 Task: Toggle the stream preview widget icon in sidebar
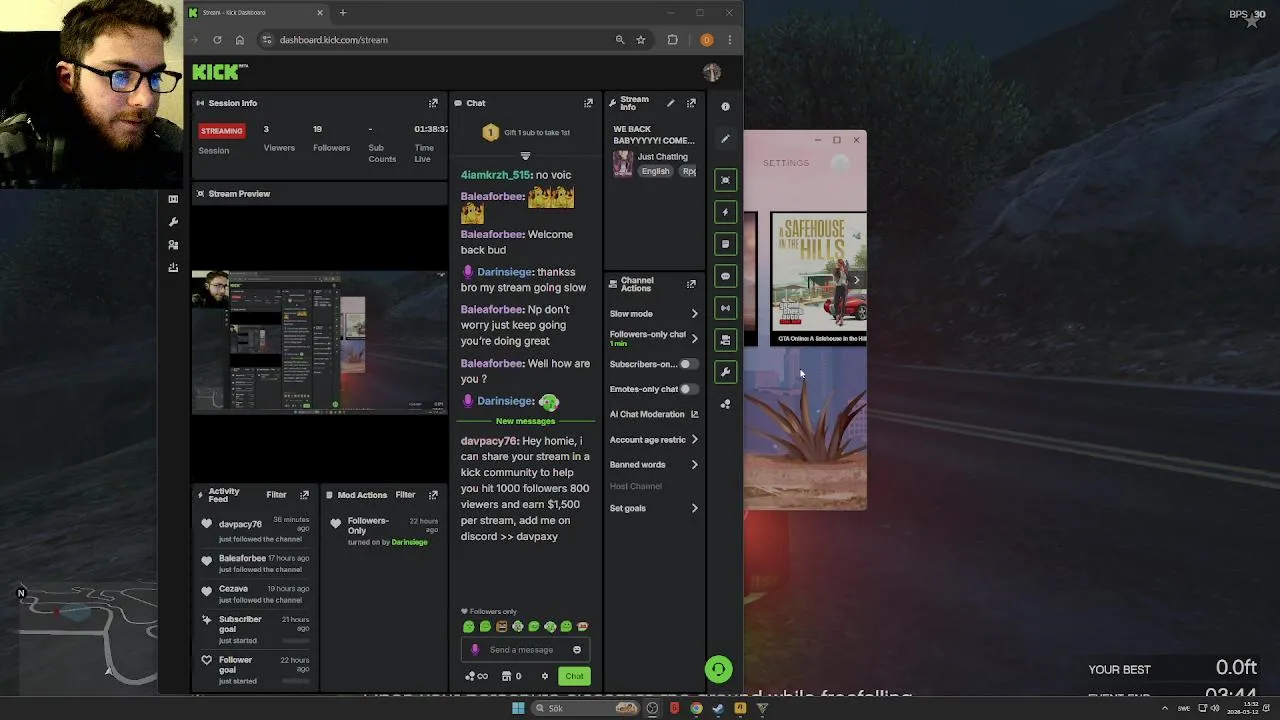(x=726, y=180)
